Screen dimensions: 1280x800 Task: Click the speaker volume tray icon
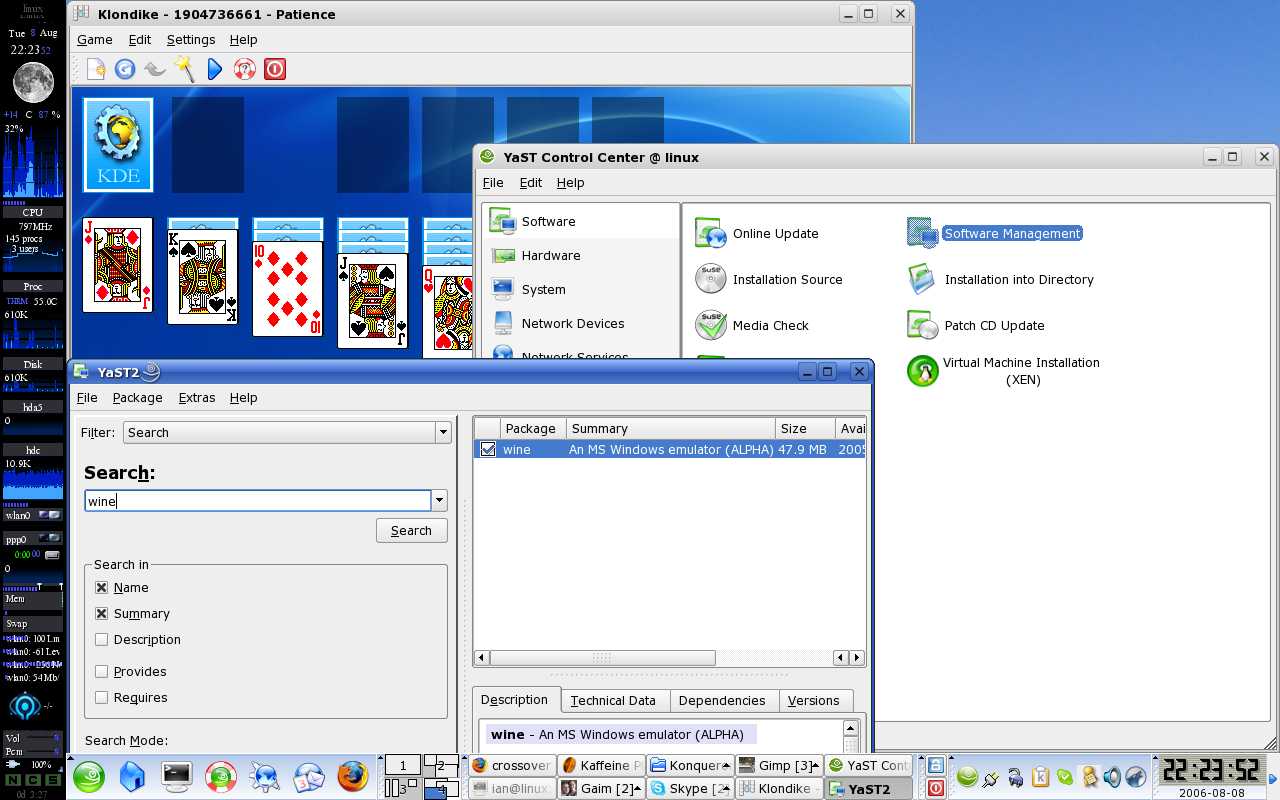[1112, 777]
